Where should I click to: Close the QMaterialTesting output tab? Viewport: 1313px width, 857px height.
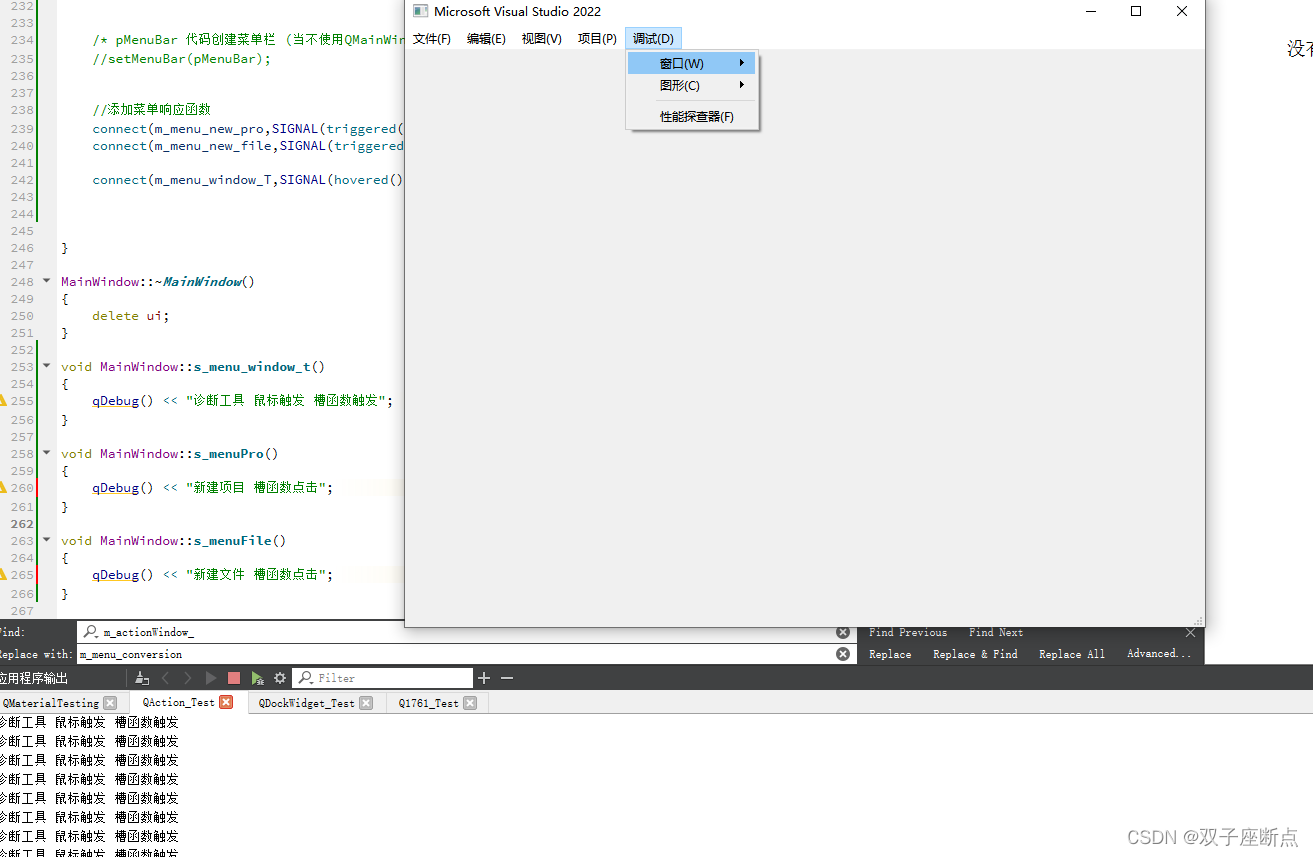pos(110,703)
